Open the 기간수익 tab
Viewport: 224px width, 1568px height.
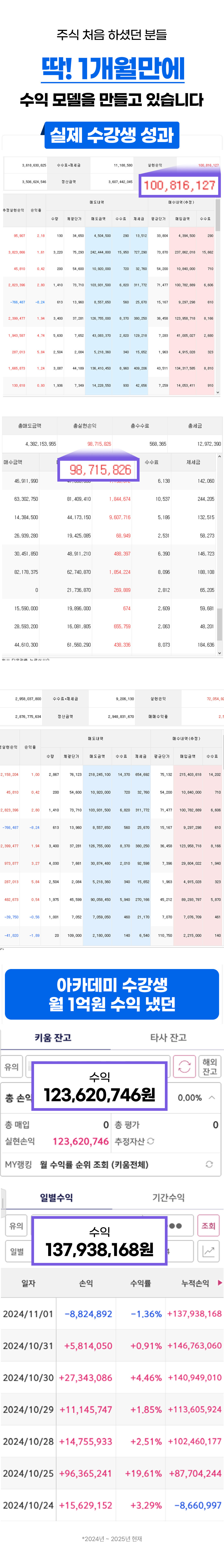coord(168,1197)
